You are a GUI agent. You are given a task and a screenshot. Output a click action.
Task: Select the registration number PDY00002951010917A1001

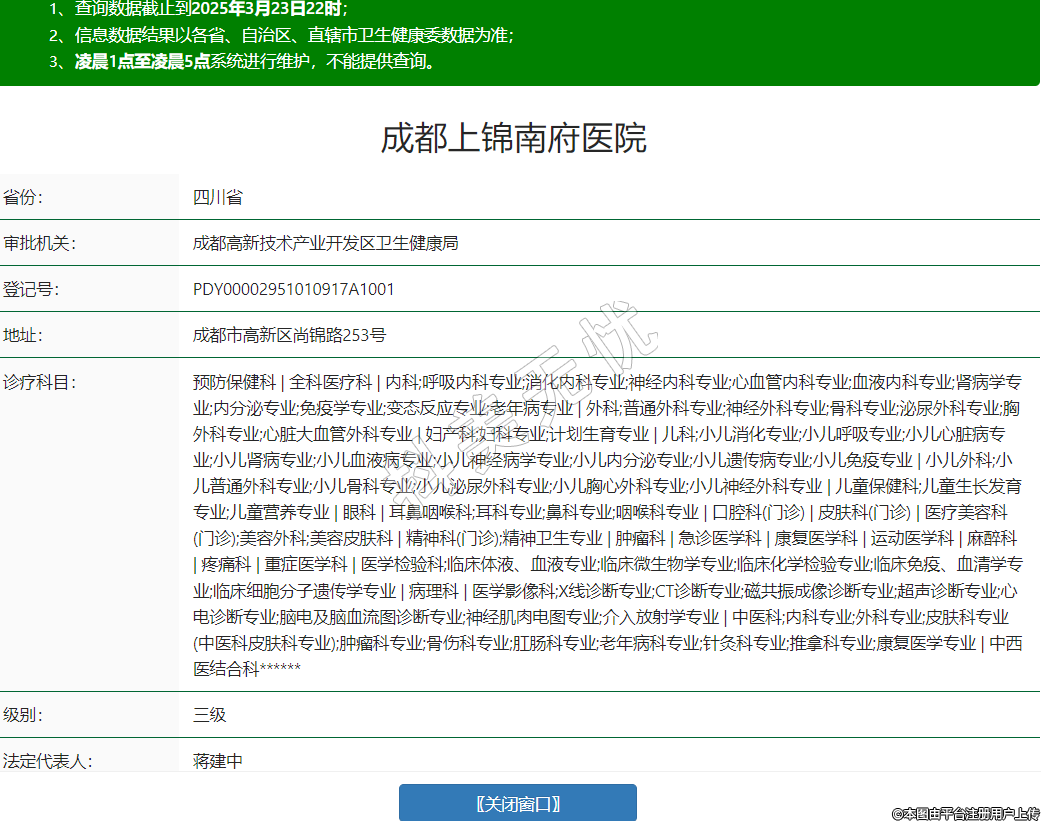(293, 289)
